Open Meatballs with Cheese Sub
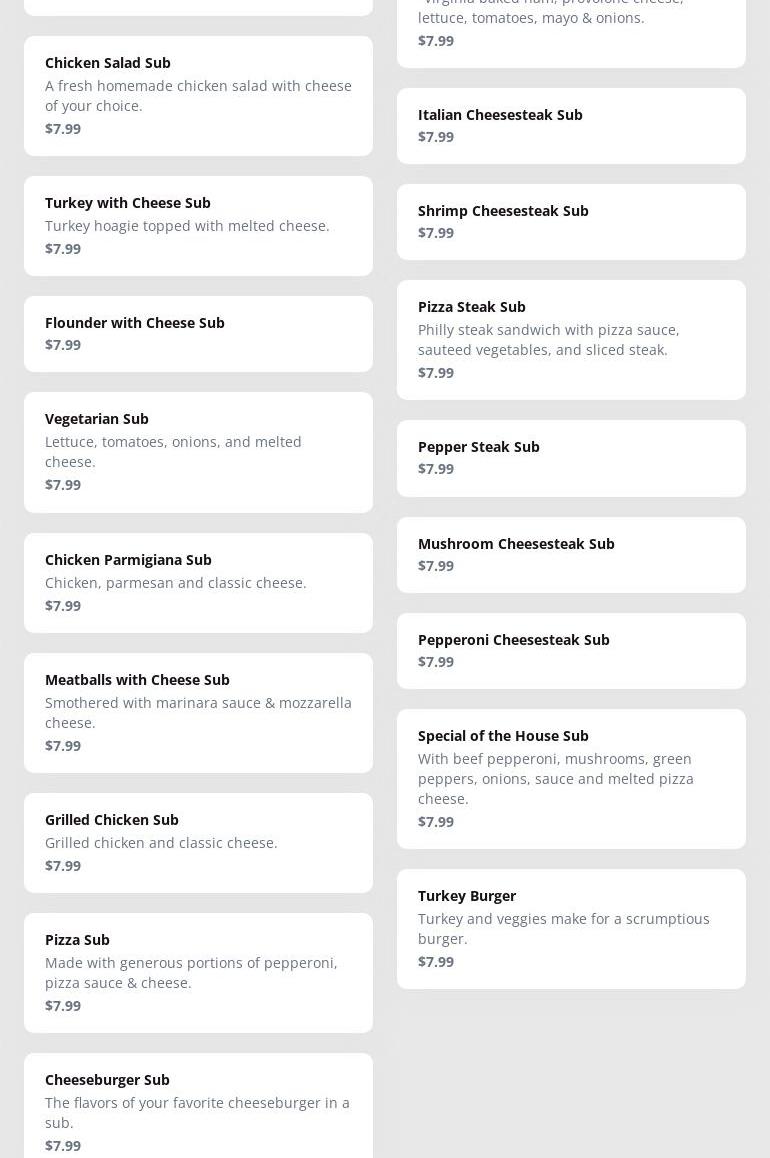This screenshot has width=770, height=1158. tap(198, 713)
